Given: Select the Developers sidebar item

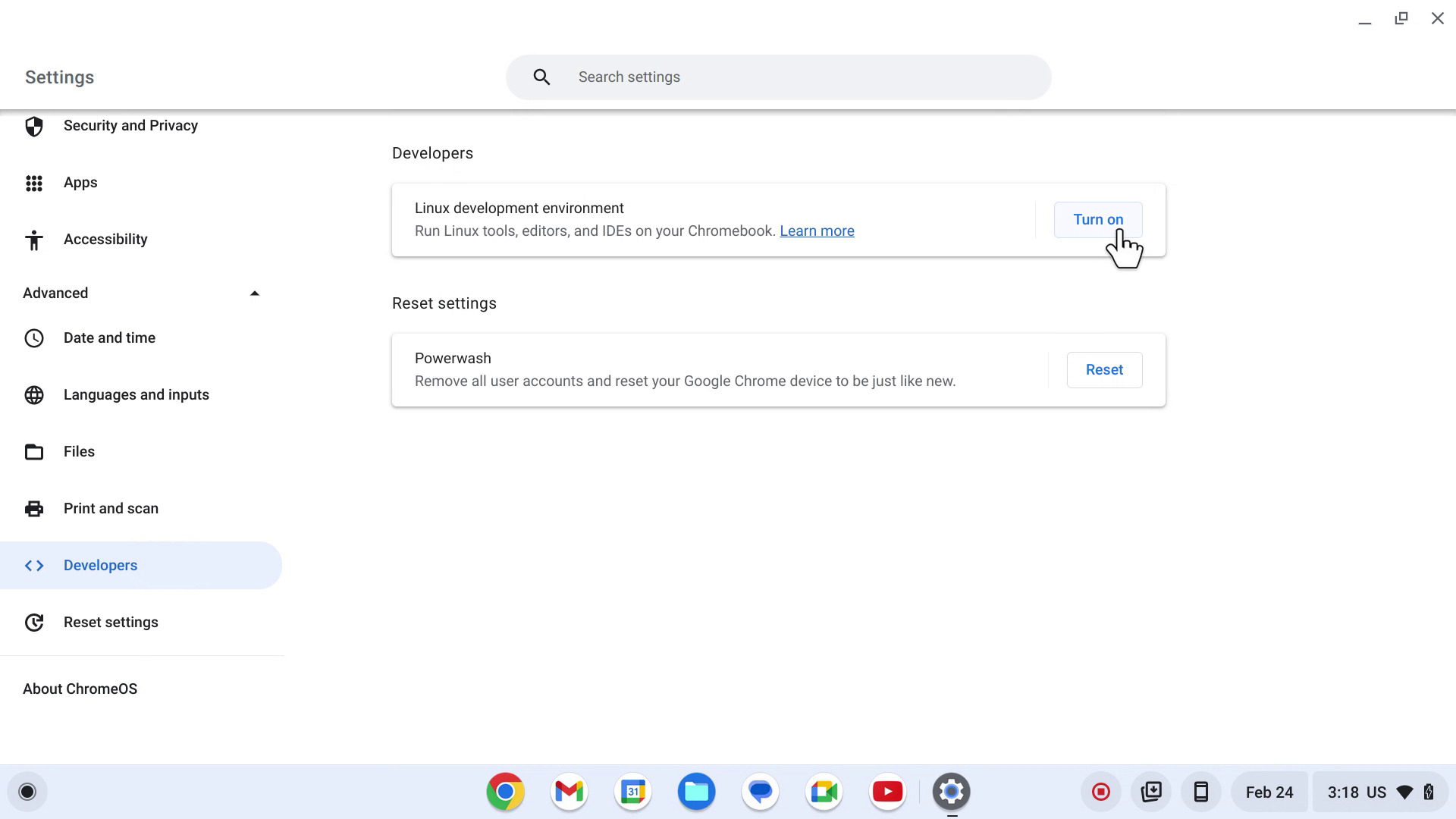Looking at the screenshot, I should click(142, 566).
